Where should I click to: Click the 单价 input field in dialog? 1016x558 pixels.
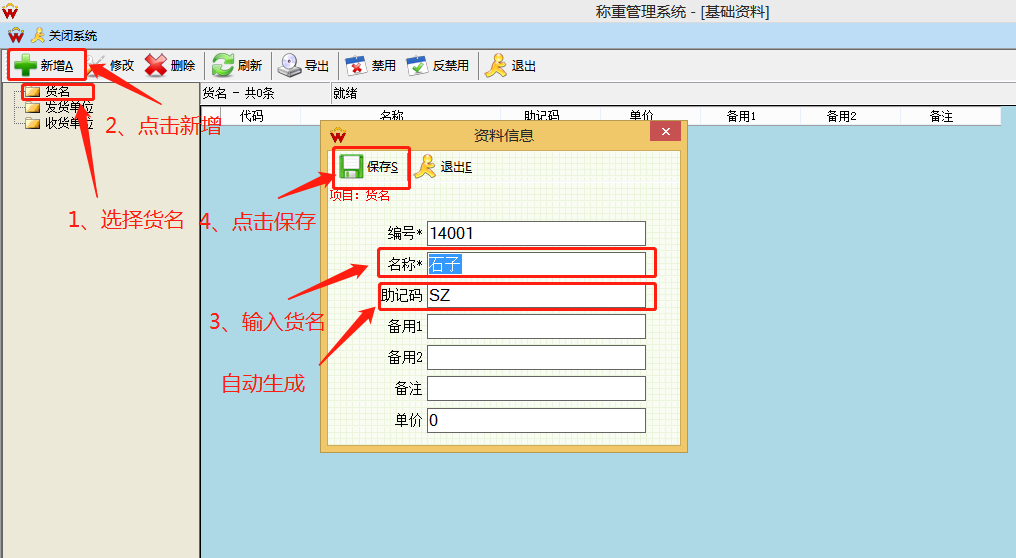[x=536, y=420]
